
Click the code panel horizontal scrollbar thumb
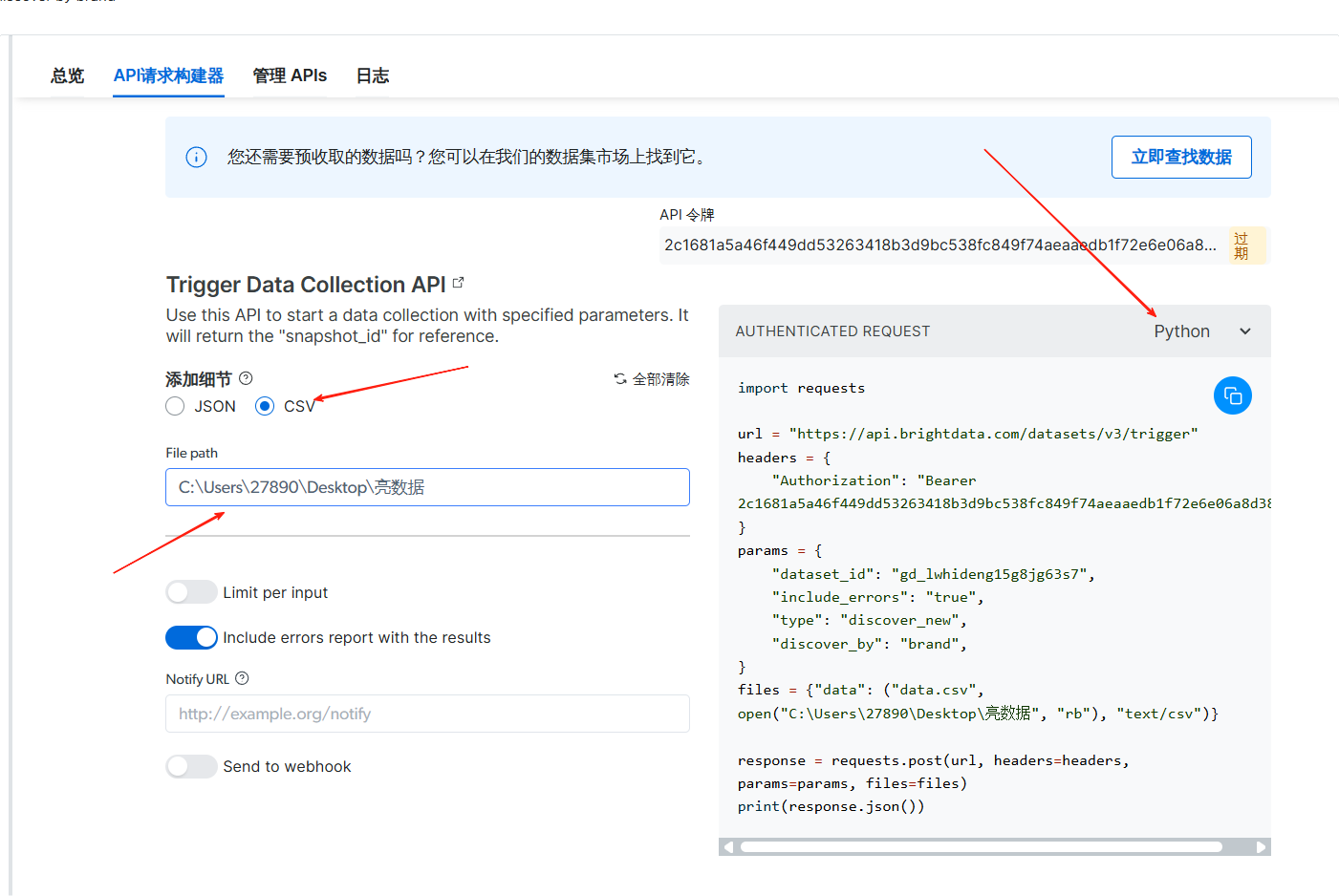[x=982, y=846]
